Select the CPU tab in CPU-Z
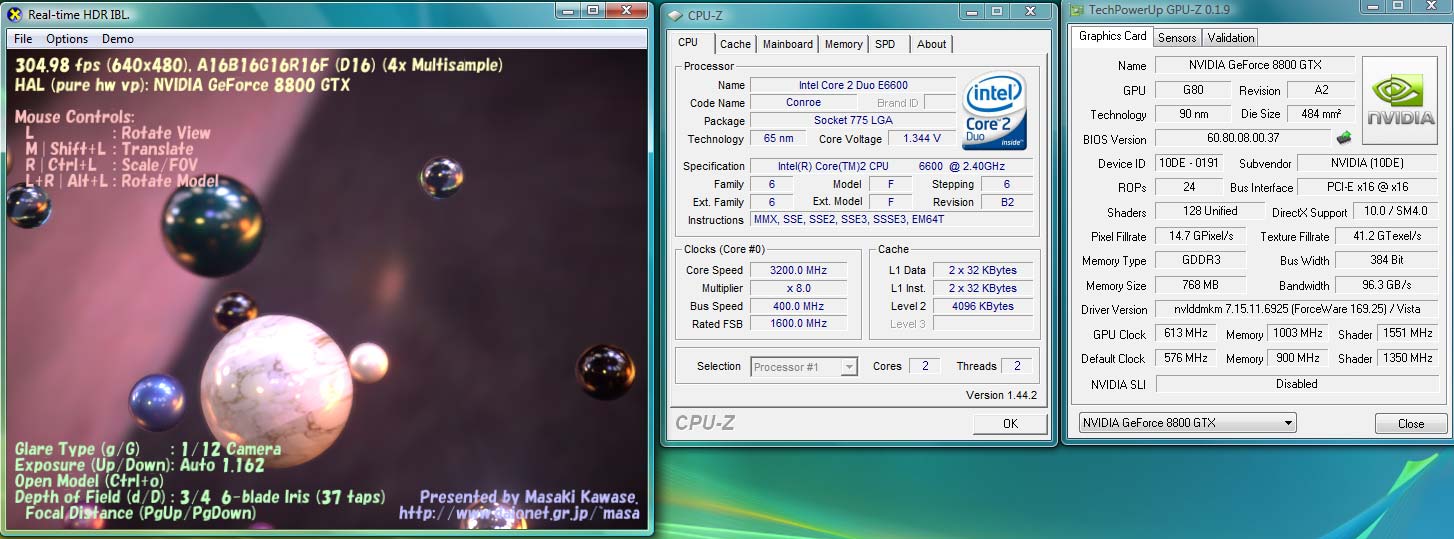Screen dimensions: 1454x539 688,43
